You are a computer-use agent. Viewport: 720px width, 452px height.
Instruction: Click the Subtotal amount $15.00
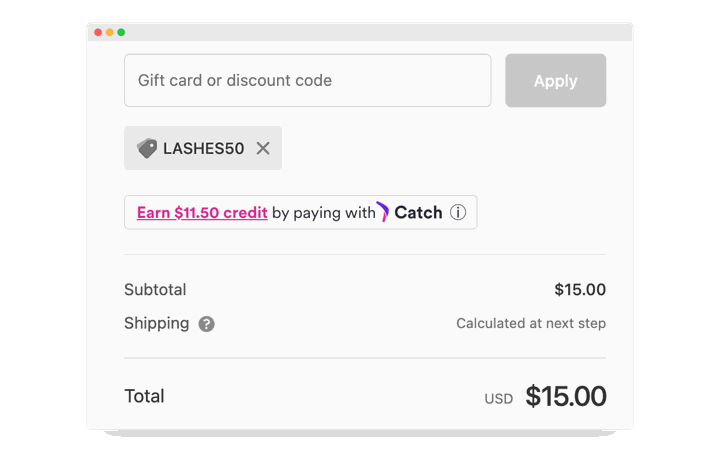coord(580,289)
